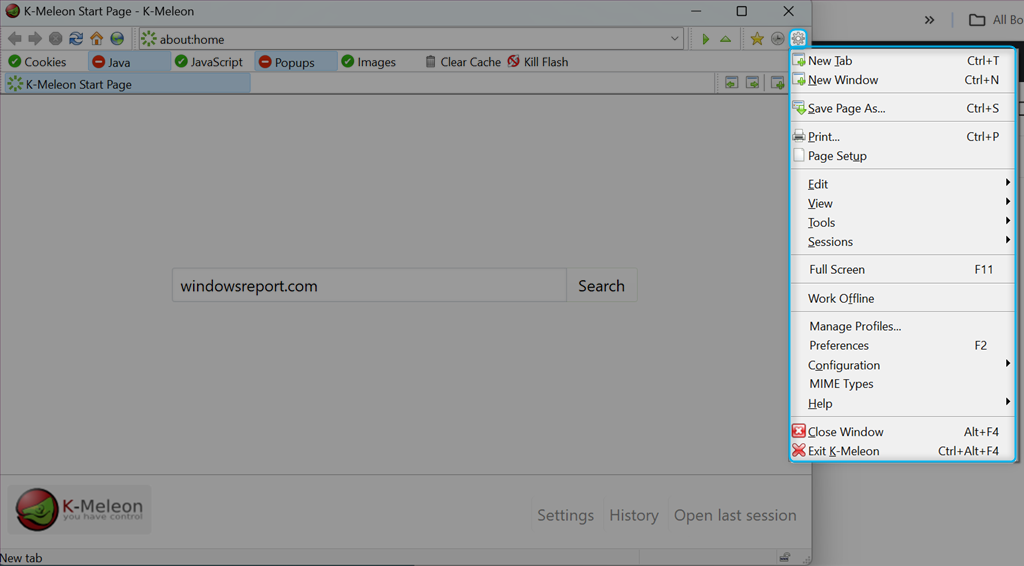Expand the Configuration submenu
Image resolution: width=1024 pixels, height=566 pixels.
click(x=902, y=365)
